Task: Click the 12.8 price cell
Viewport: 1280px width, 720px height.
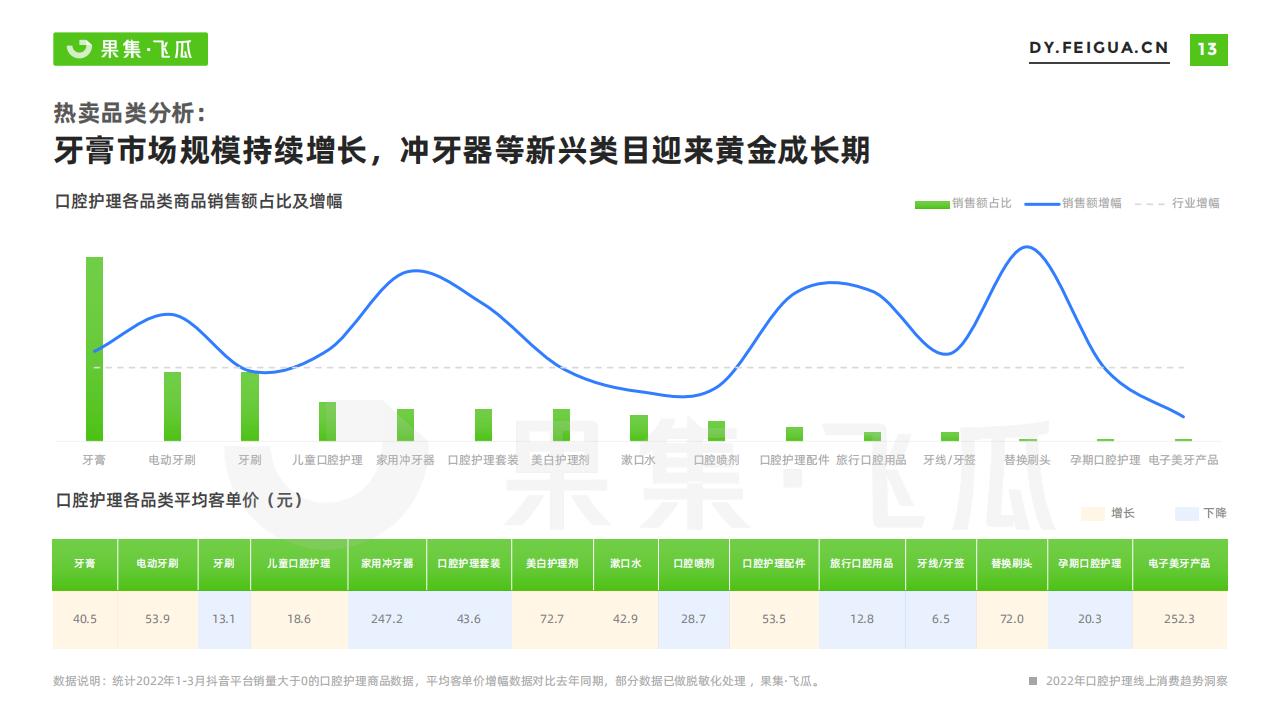Action: [862, 620]
